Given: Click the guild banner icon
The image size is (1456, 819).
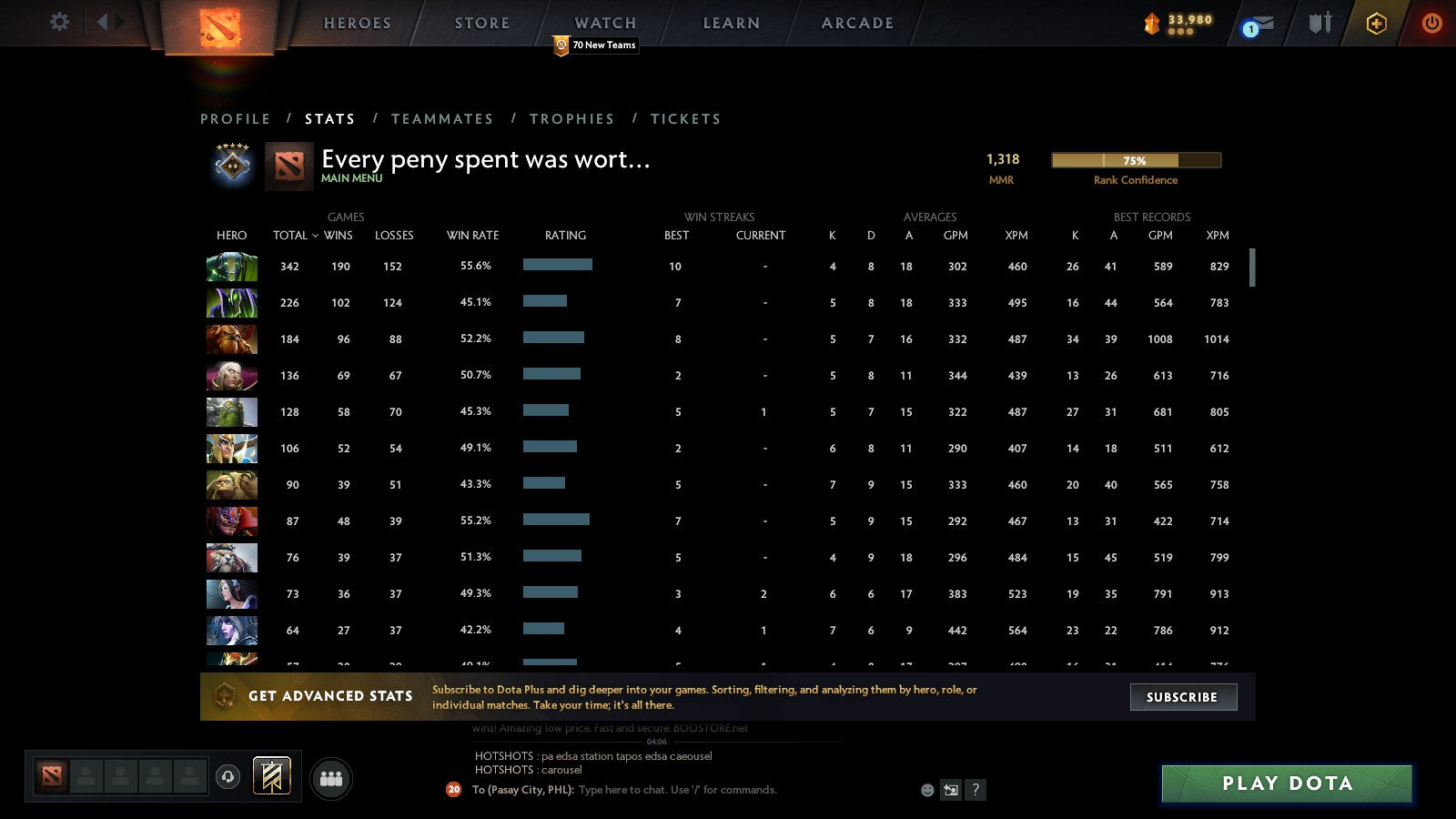Looking at the screenshot, I should pos(271,776).
